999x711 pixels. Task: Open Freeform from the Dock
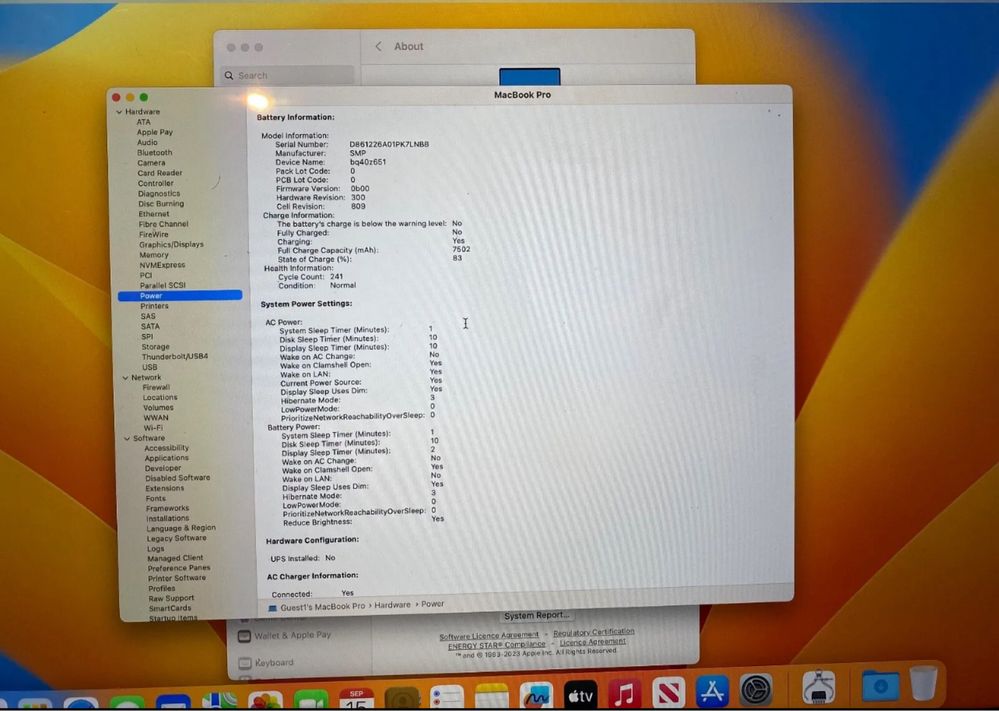tap(536, 695)
